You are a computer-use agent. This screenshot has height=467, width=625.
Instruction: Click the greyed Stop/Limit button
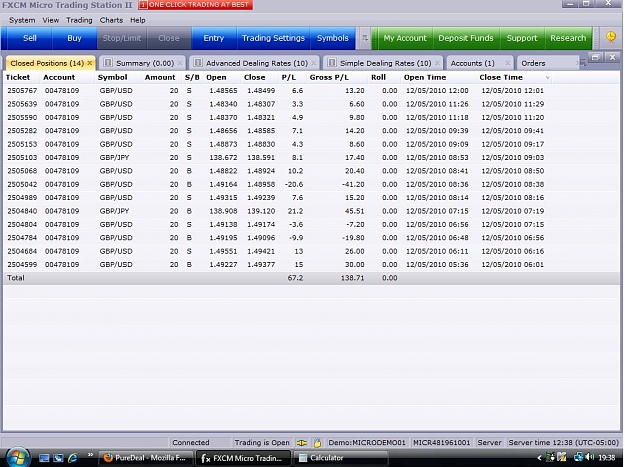pos(122,38)
